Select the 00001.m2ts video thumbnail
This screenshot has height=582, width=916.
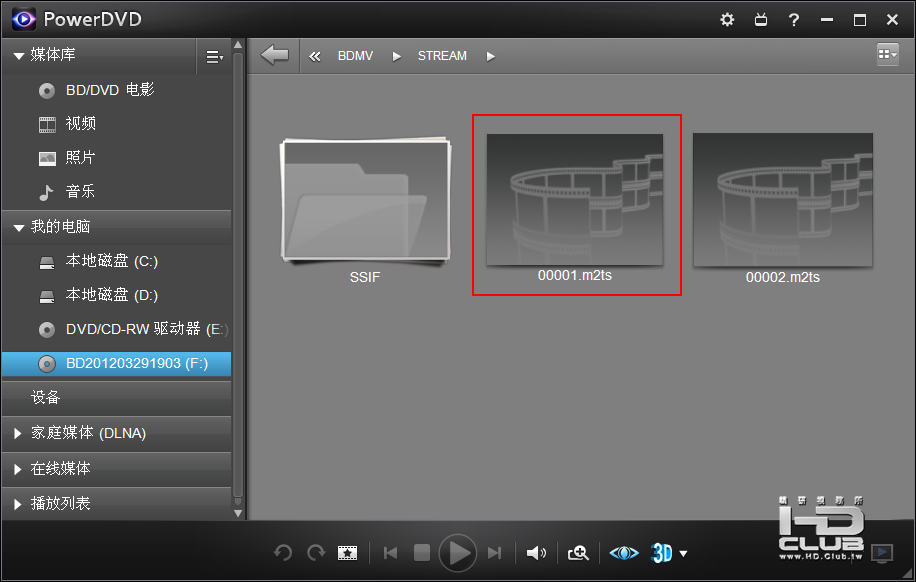click(x=575, y=200)
